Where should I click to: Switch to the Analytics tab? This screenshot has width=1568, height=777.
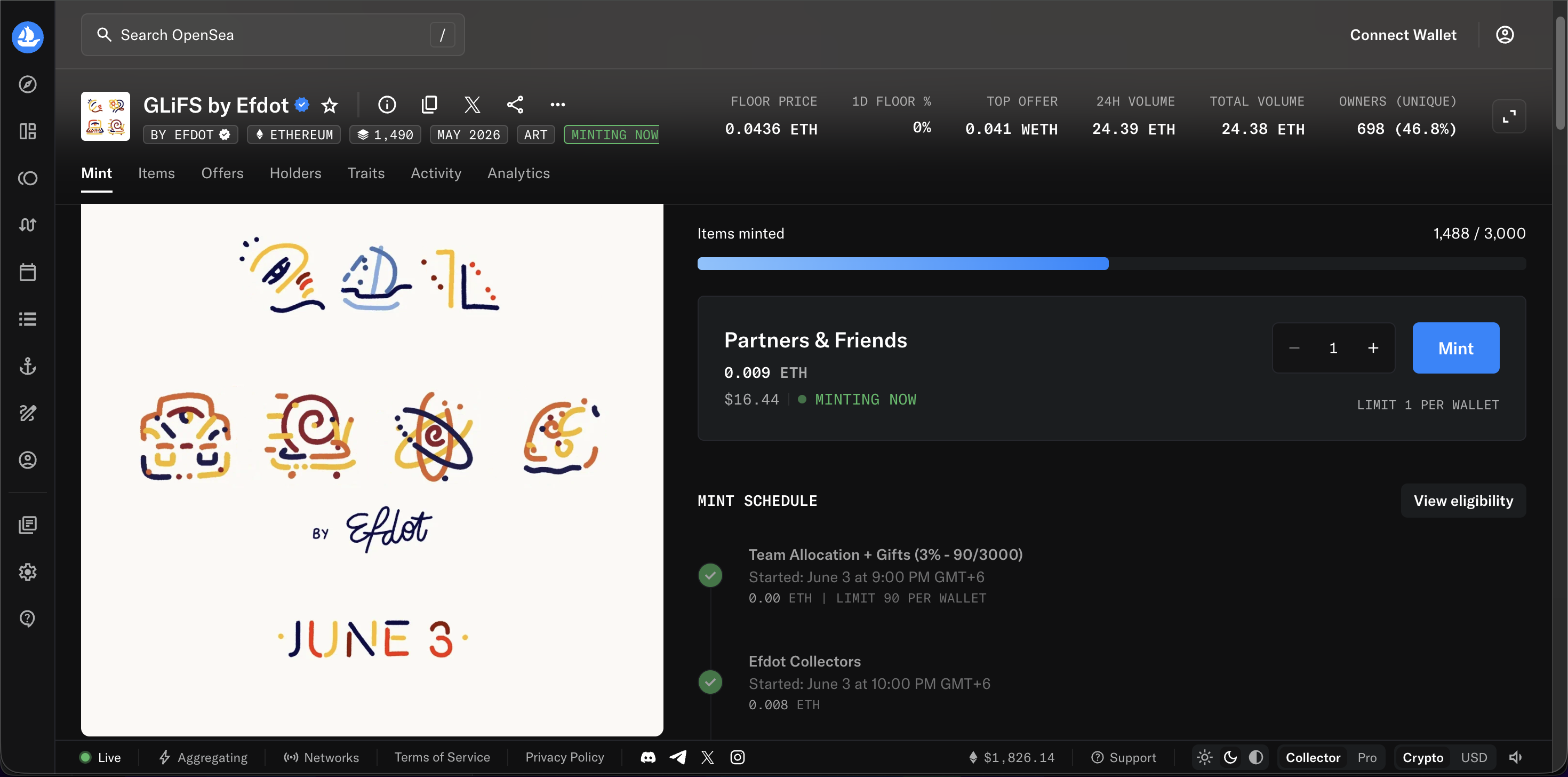pyautogui.click(x=518, y=173)
